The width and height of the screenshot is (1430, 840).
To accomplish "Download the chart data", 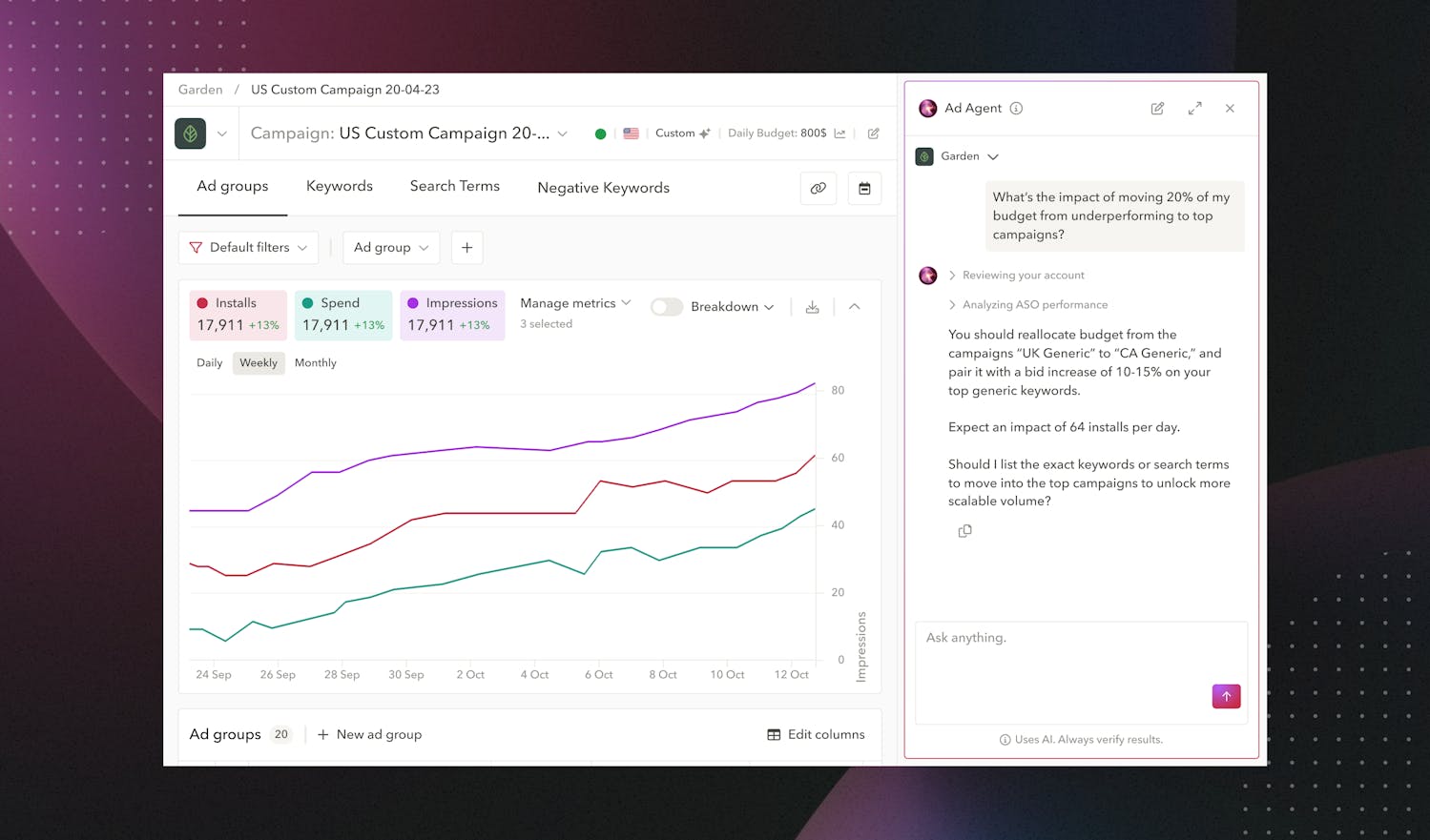I will (812, 306).
